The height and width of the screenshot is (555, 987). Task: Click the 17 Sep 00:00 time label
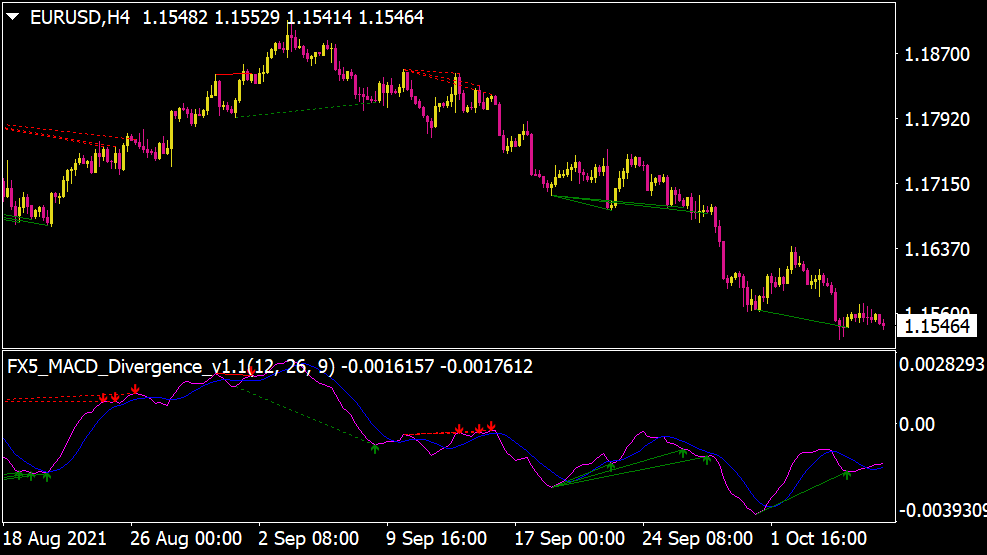pos(570,539)
